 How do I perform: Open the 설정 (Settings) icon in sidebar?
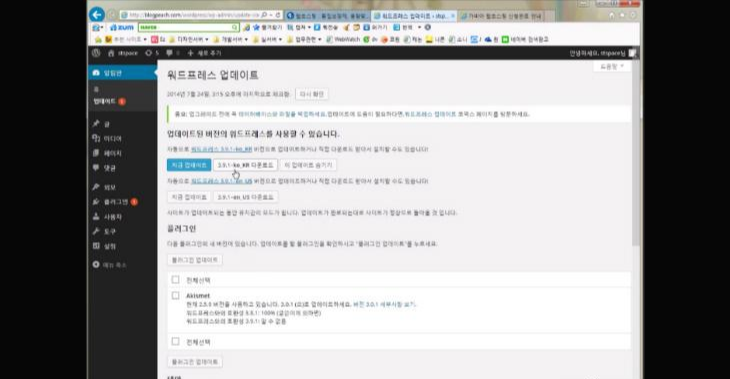point(96,246)
